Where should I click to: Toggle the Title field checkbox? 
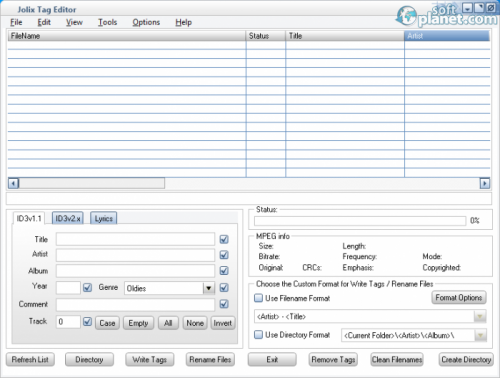(224, 239)
